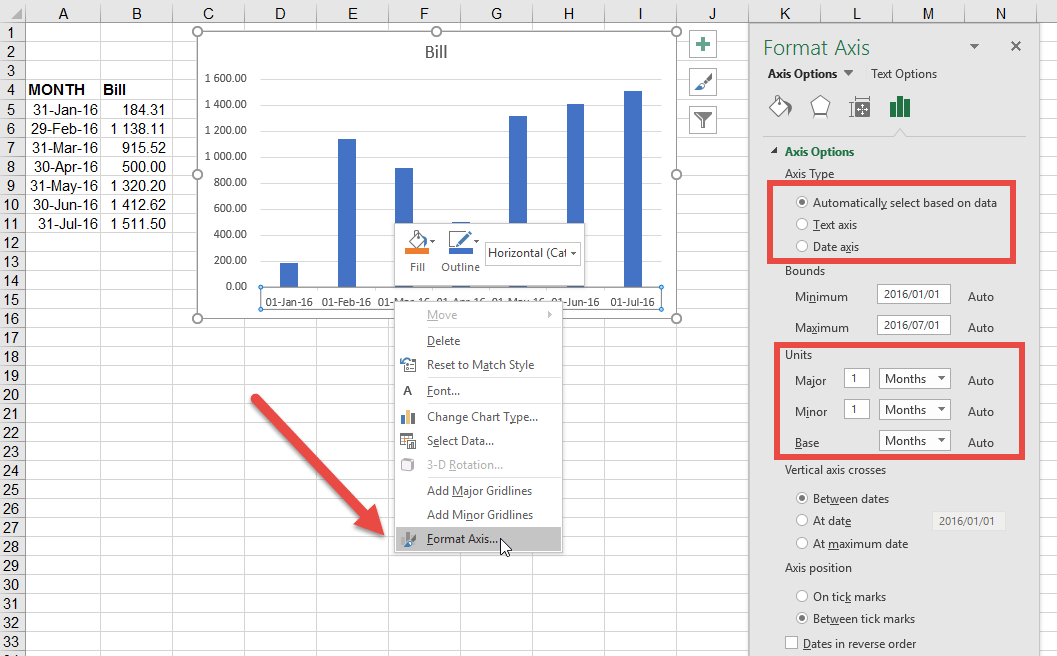Open the Size & Properties icon
The height and width of the screenshot is (656, 1057).
point(859,106)
